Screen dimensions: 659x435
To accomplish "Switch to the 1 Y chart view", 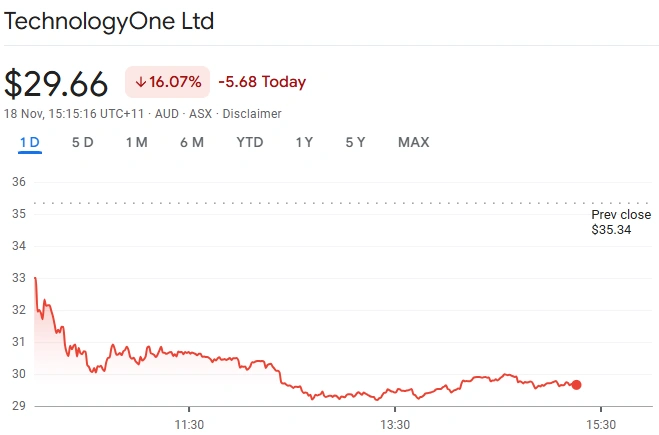I will pos(304,142).
